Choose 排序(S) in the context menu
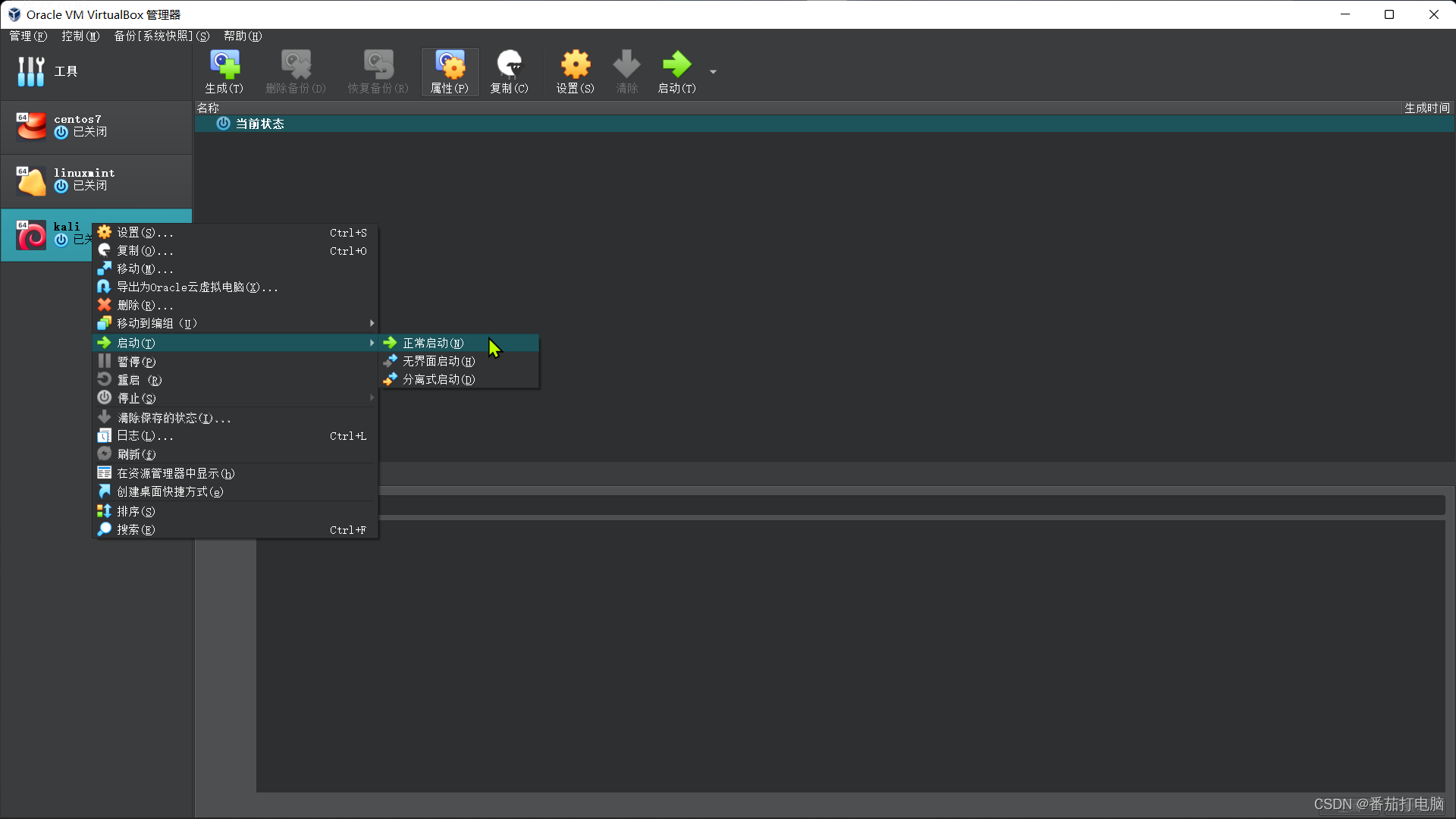The image size is (1456, 819). tap(235, 511)
